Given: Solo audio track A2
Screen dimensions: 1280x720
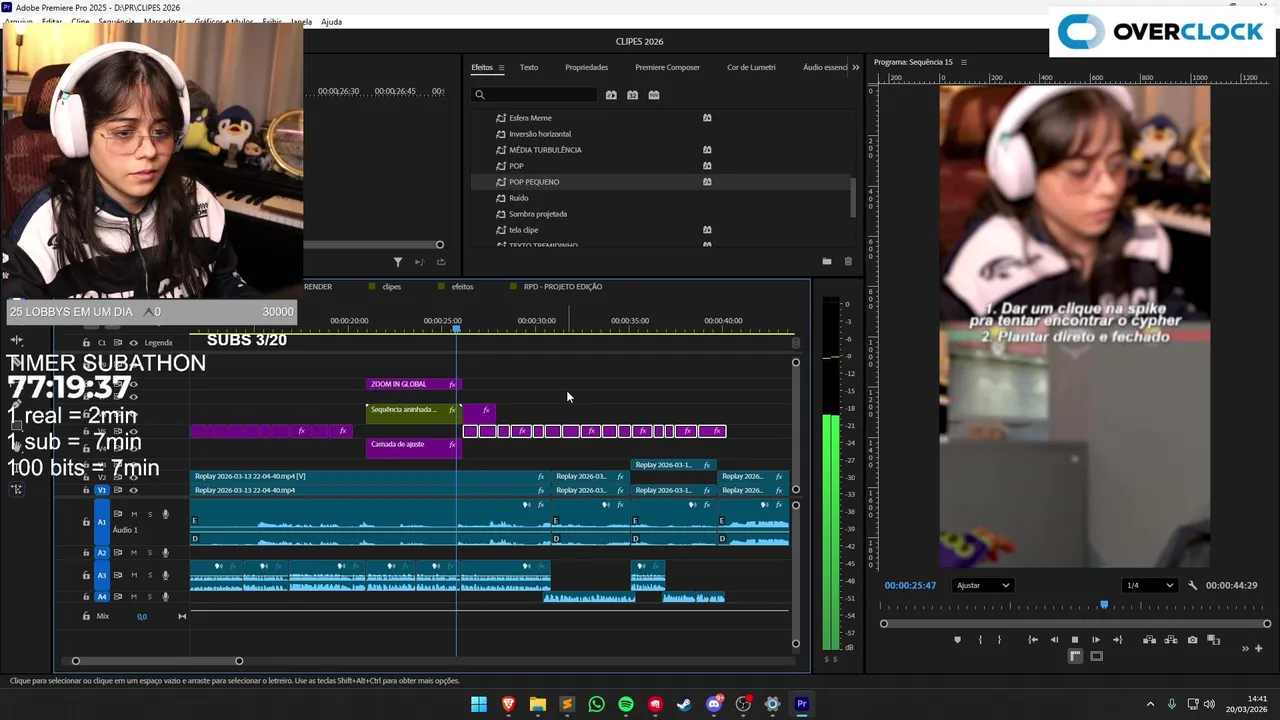Looking at the screenshot, I should (x=150, y=553).
